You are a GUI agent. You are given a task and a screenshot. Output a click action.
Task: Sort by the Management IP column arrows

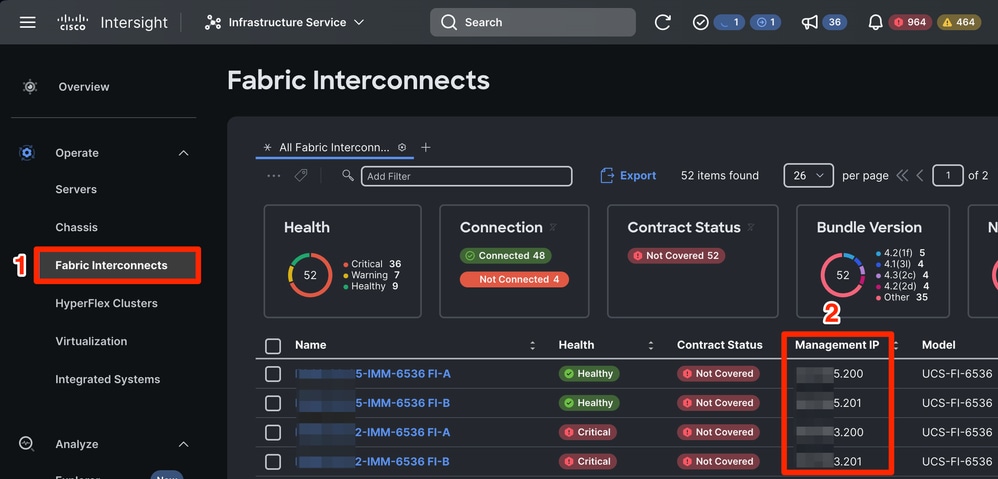tap(896, 345)
